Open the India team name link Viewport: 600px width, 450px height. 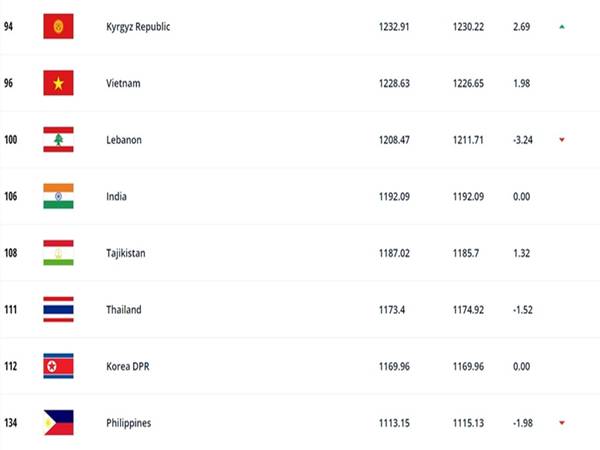[x=116, y=197]
